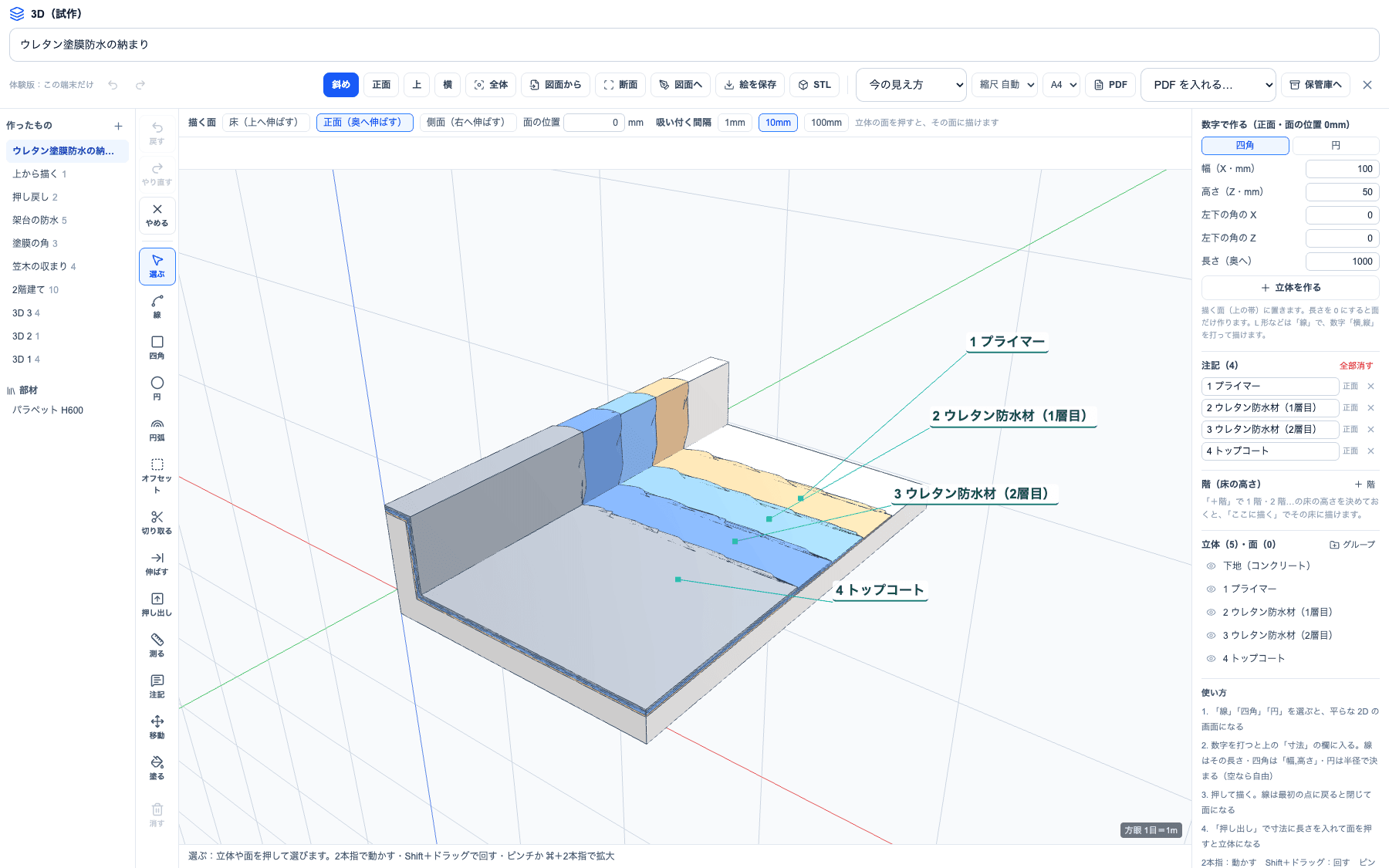Set snap interval to 100mm
The width and height of the screenshot is (1389, 868).
tap(826, 123)
